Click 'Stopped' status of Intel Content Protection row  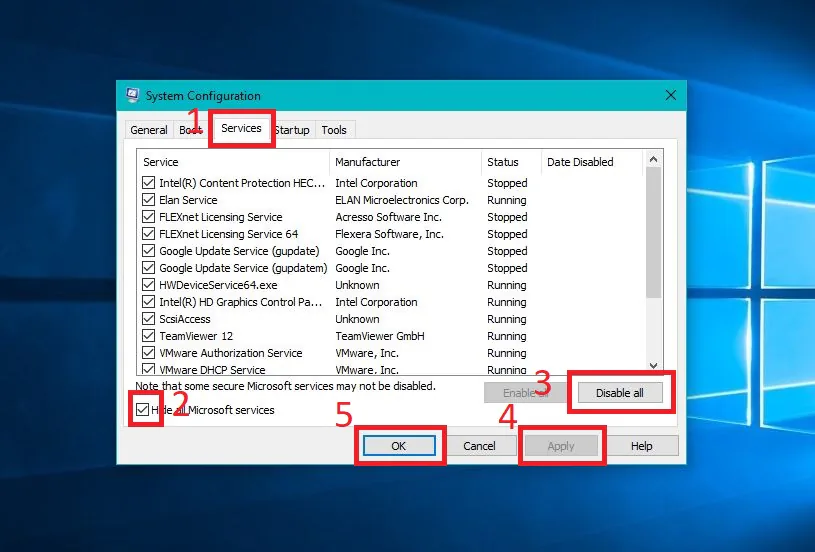click(x=507, y=183)
